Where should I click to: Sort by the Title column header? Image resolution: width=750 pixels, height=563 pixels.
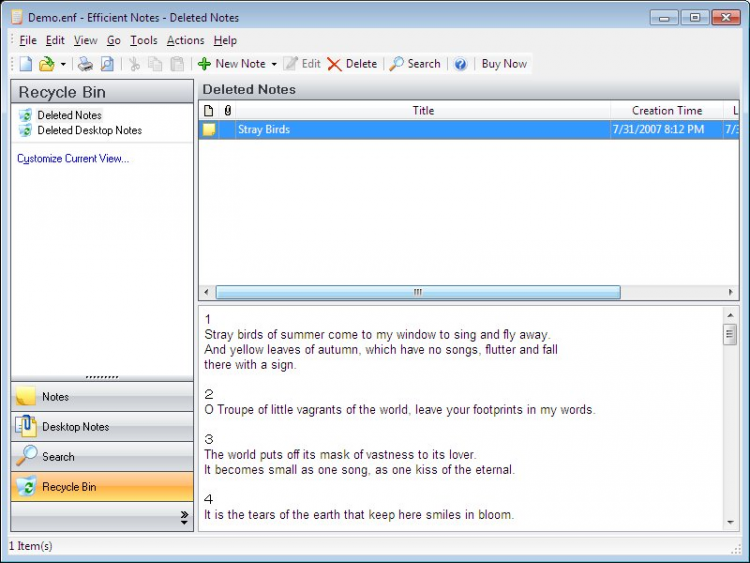pos(423,110)
